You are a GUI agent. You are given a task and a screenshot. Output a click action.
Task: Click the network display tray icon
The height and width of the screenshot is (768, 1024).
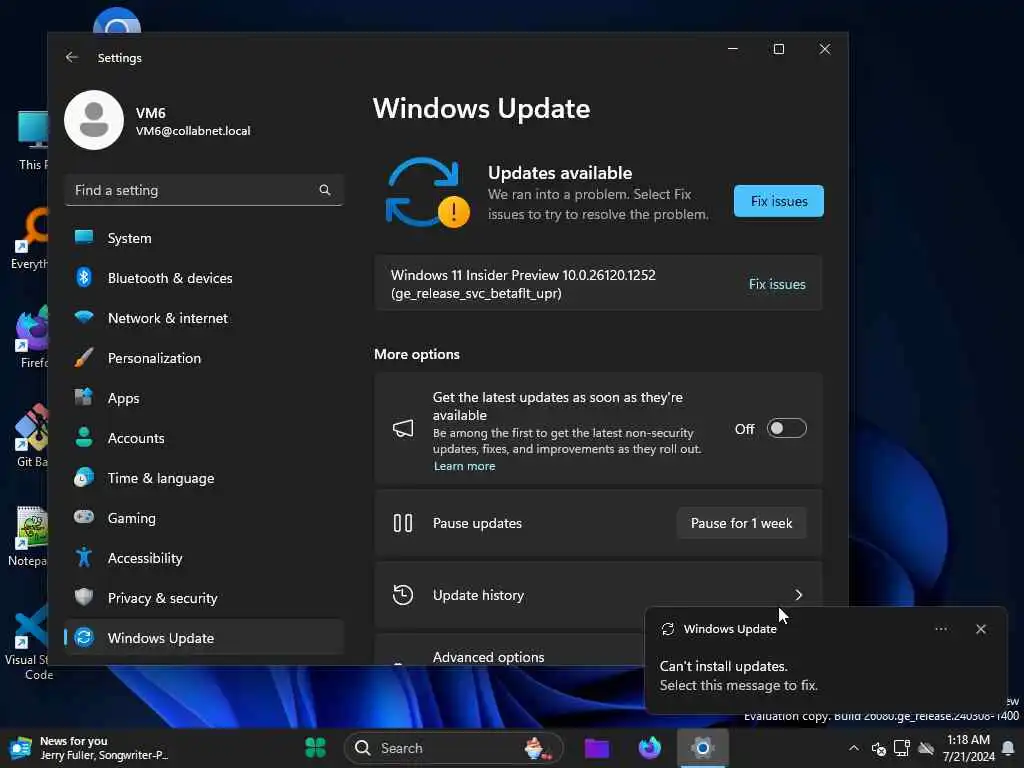(902, 748)
